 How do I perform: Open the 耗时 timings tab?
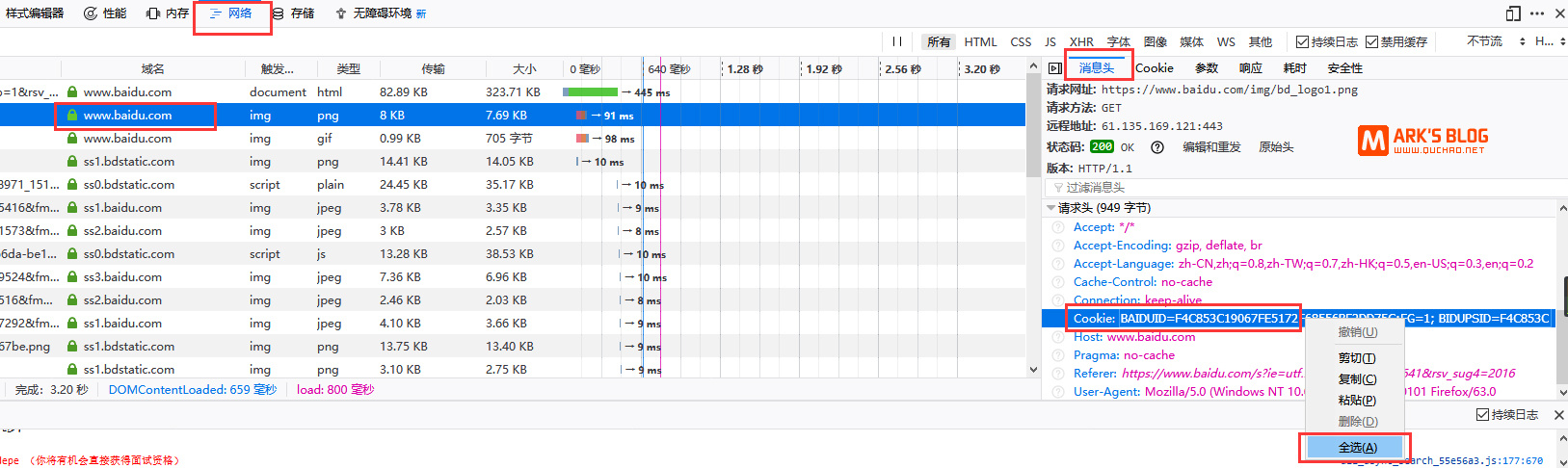[1295, 68]
